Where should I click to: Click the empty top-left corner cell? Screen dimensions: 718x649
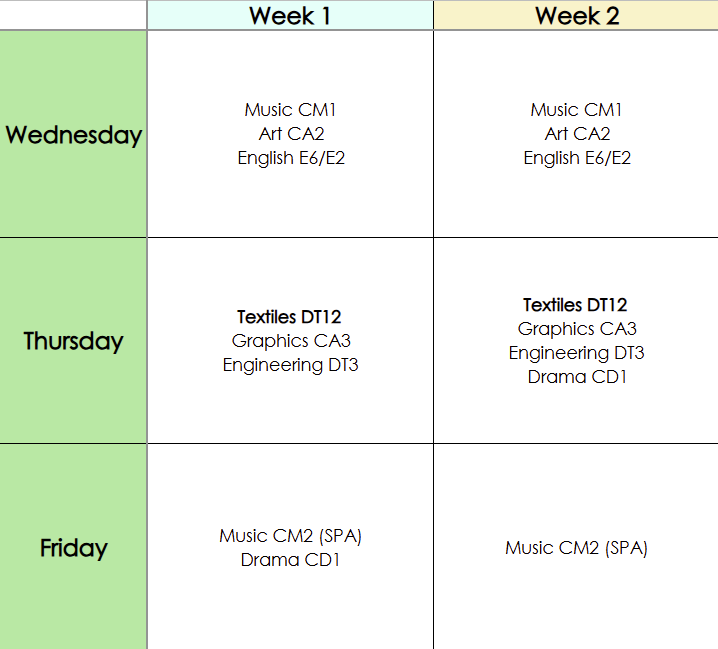pyautogui.click(x=74, y=15)
